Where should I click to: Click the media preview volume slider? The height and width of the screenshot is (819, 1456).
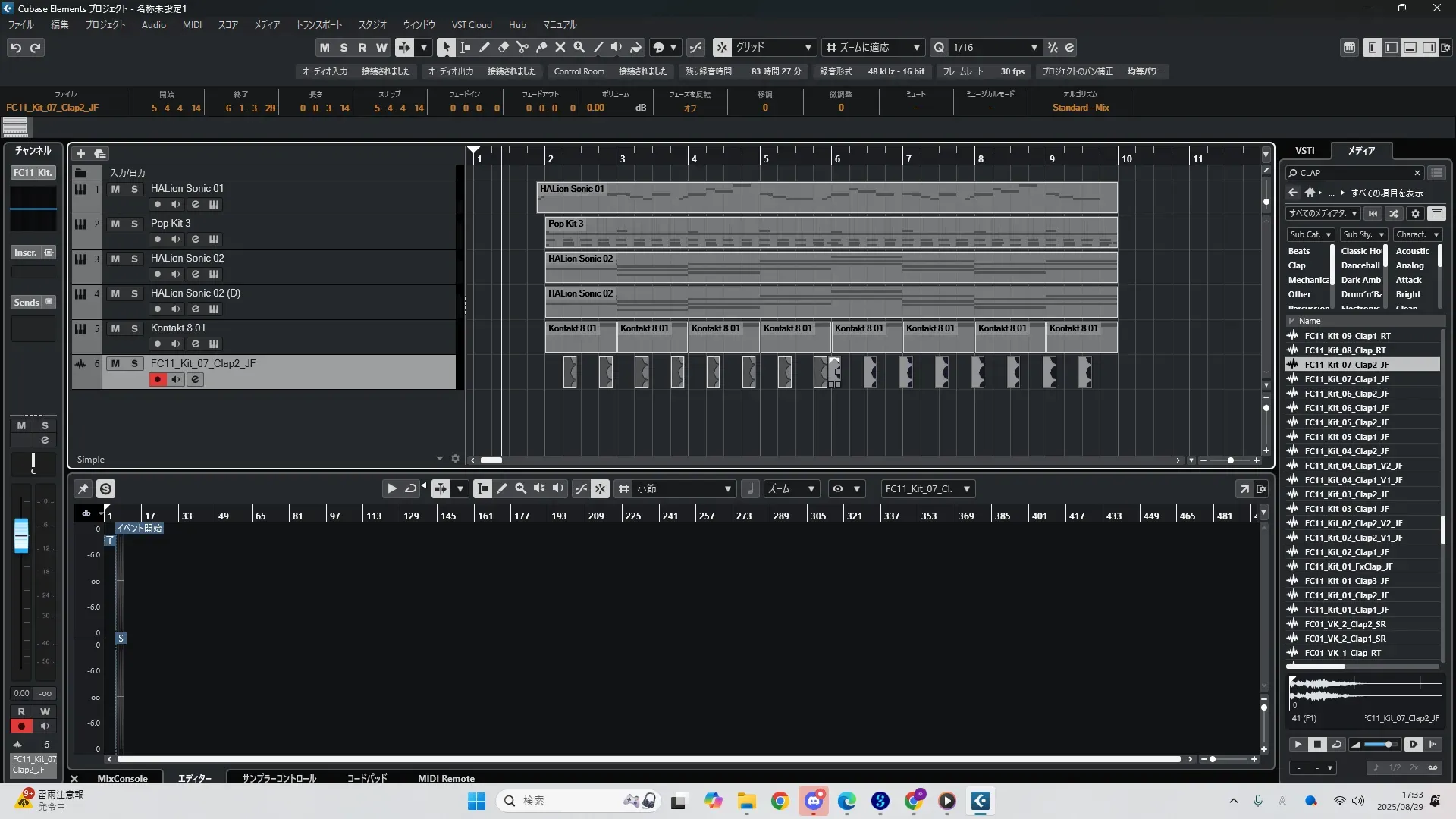click(1380, 745)
